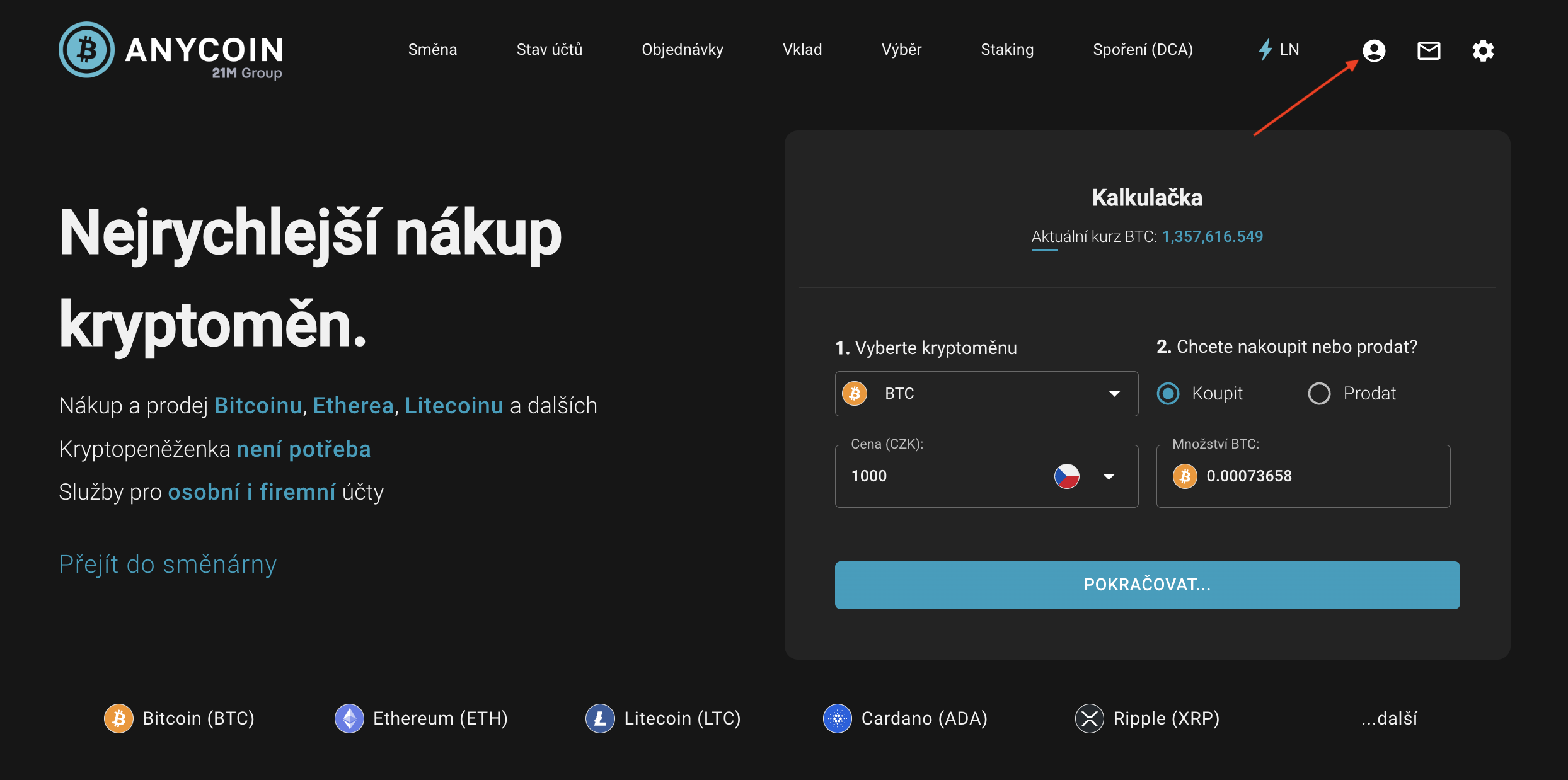Click the Cardano (ADA) coin icon
Screen dimensions: 1568x780
point(838,718)
